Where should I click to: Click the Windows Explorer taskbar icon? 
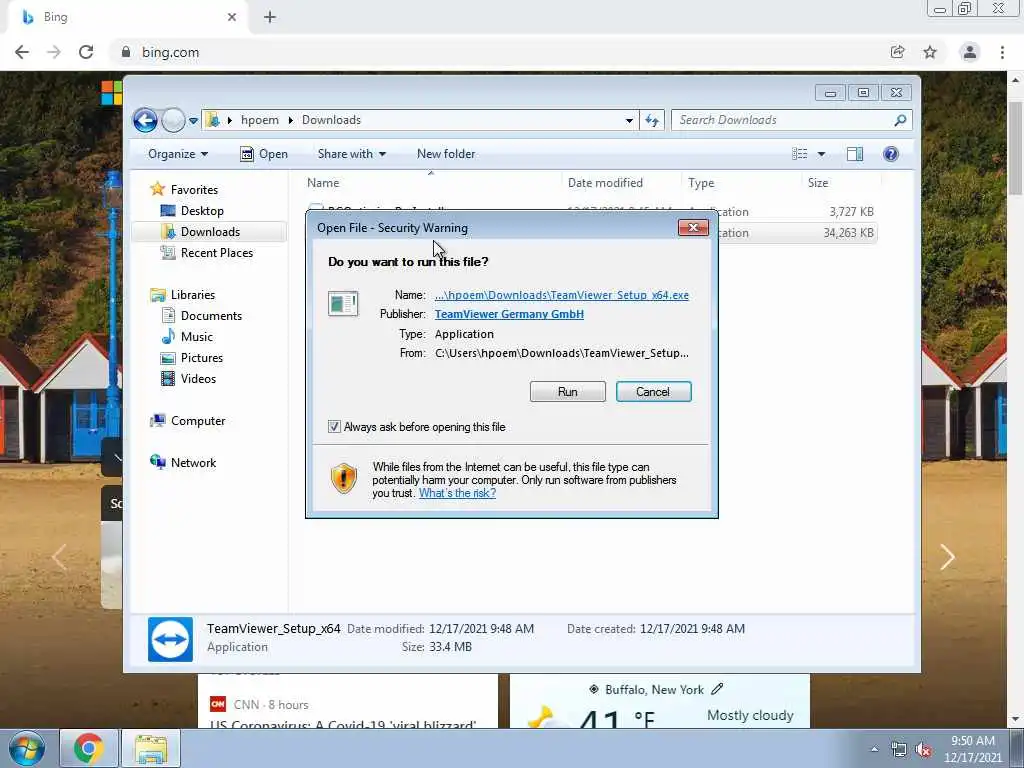tap(151, 748)
